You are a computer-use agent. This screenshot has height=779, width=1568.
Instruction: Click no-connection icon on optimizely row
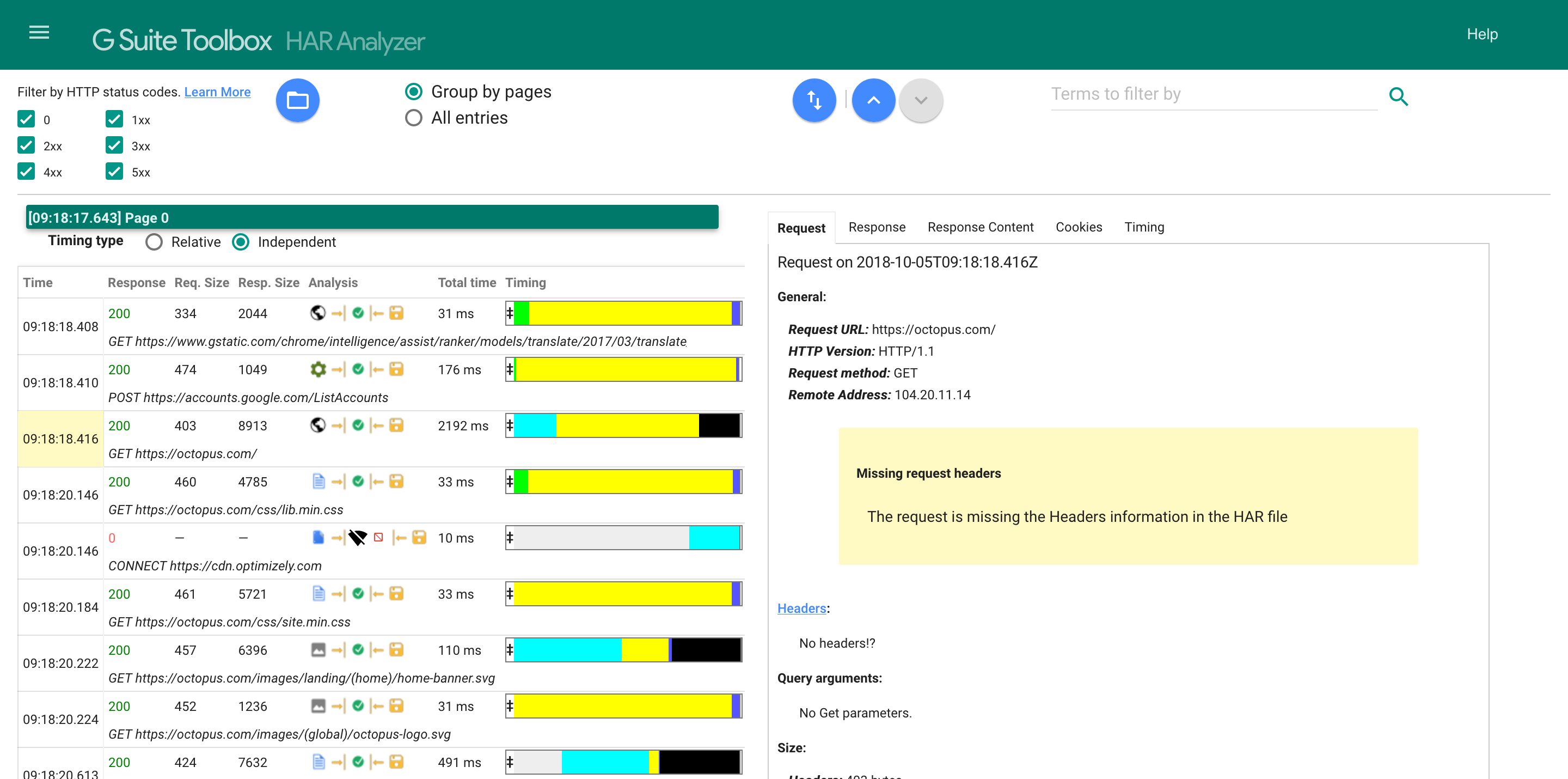tap(357, 537)
